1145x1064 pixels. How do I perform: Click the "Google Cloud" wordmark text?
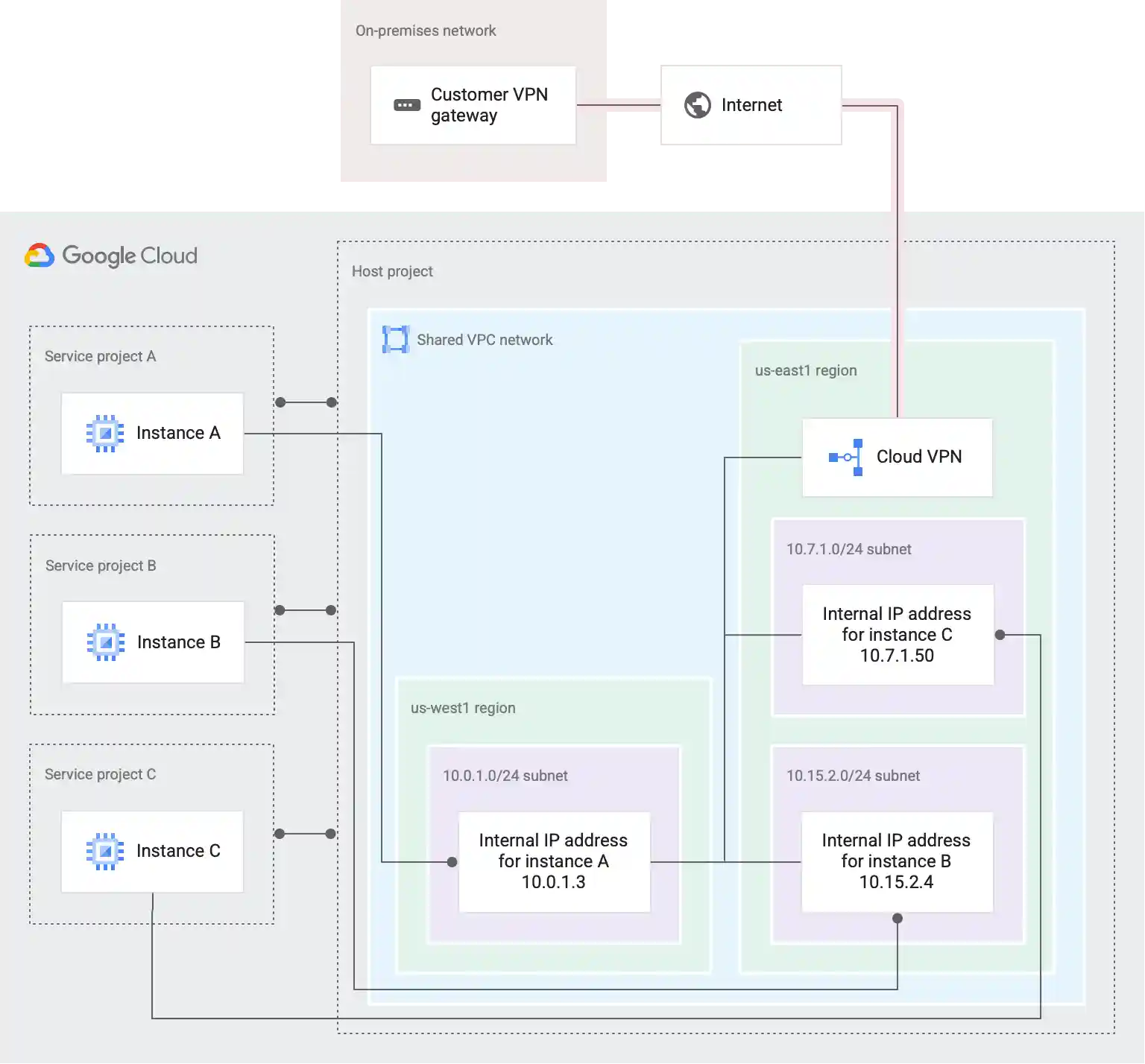[130, 256]
